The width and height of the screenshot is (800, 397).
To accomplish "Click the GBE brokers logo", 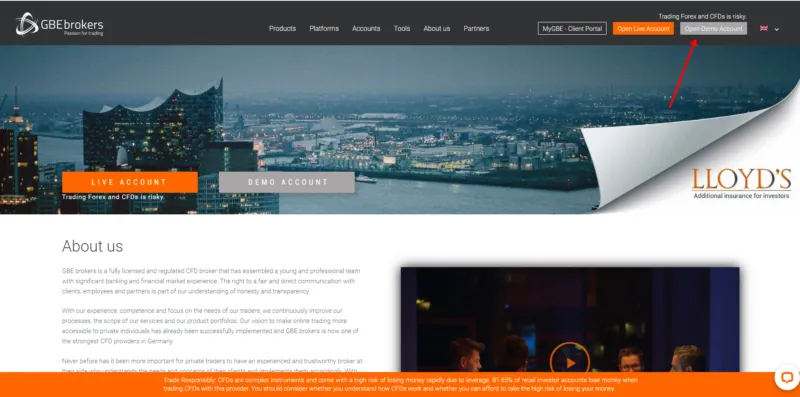I will tap(59, 24).
